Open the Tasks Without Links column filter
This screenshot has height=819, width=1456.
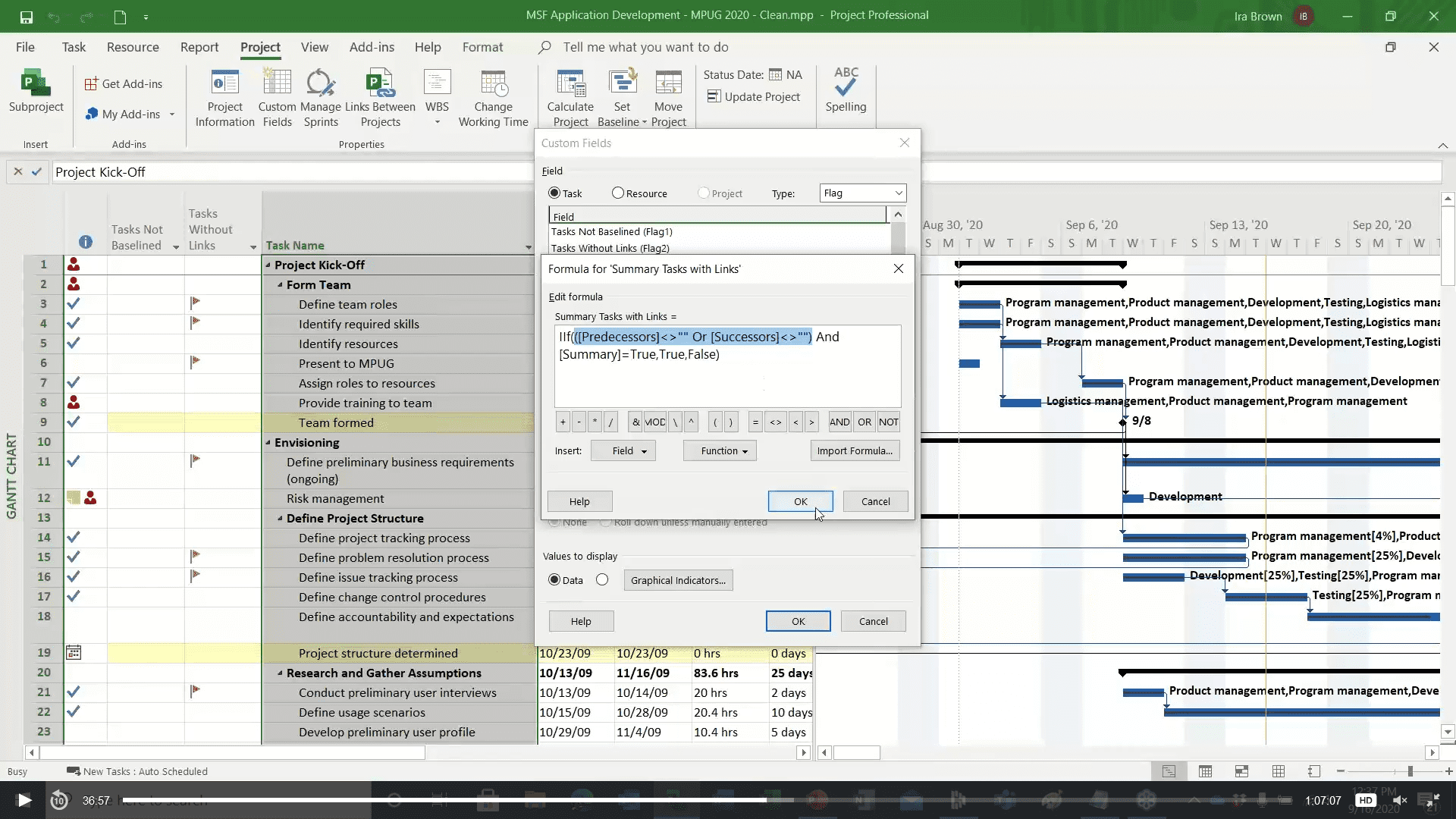253,247
